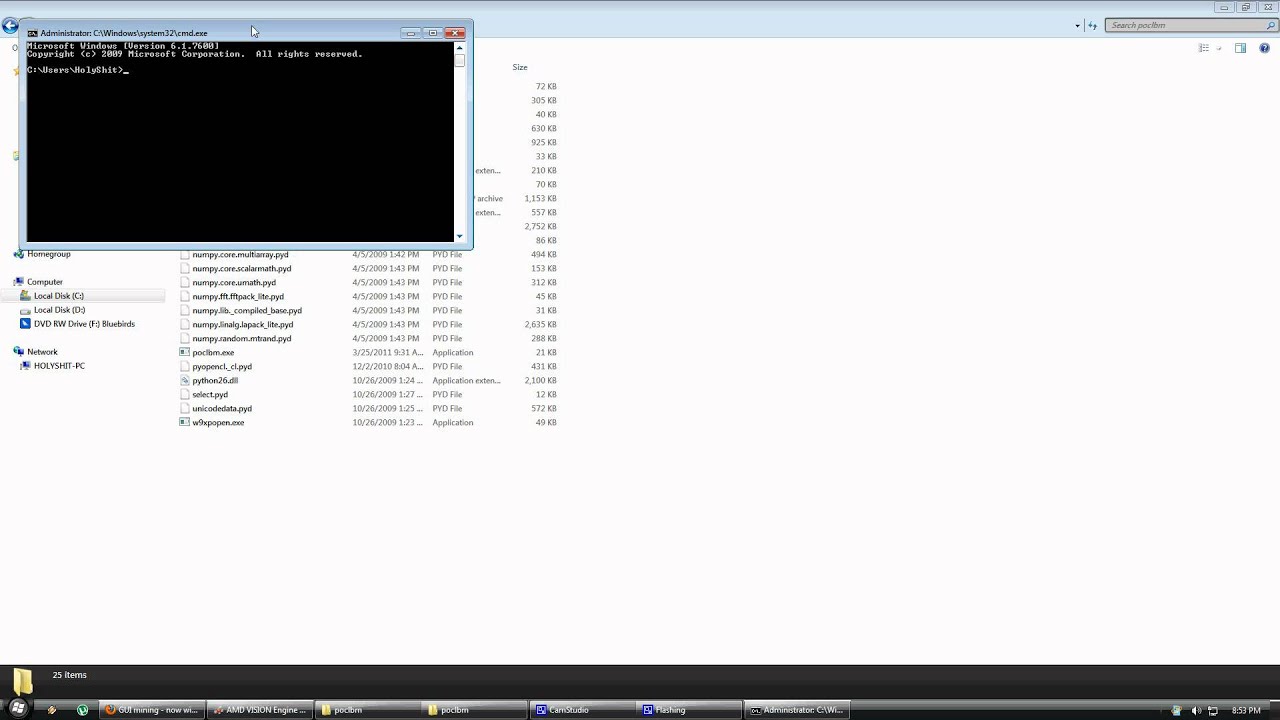Click the Computer icon in navigation pane
Image resolution: width=1280 pixels, height=720 pixels.
(19, 282)
